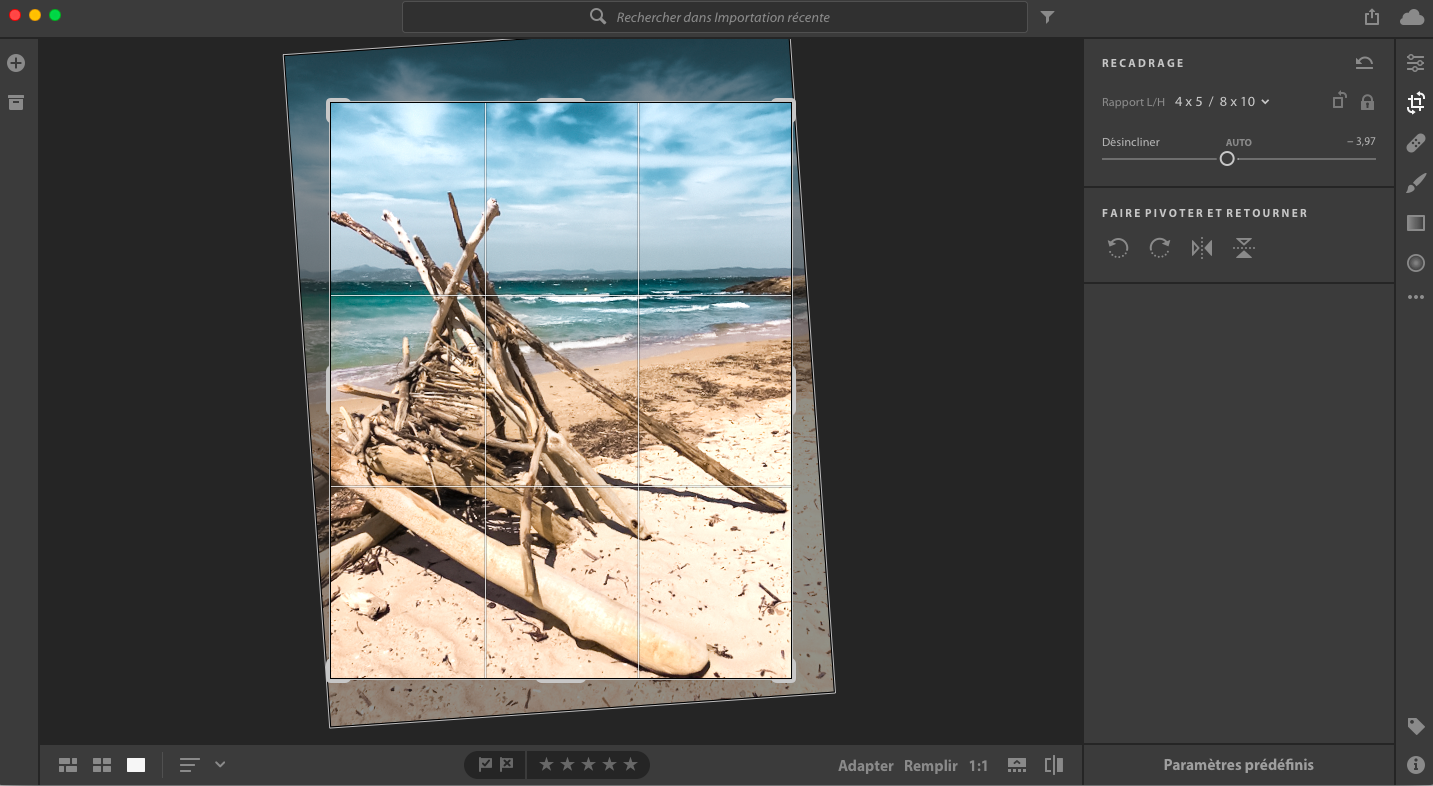Set zoom to Remplir
Viewport: 1433px width, 786px height.
930,766
